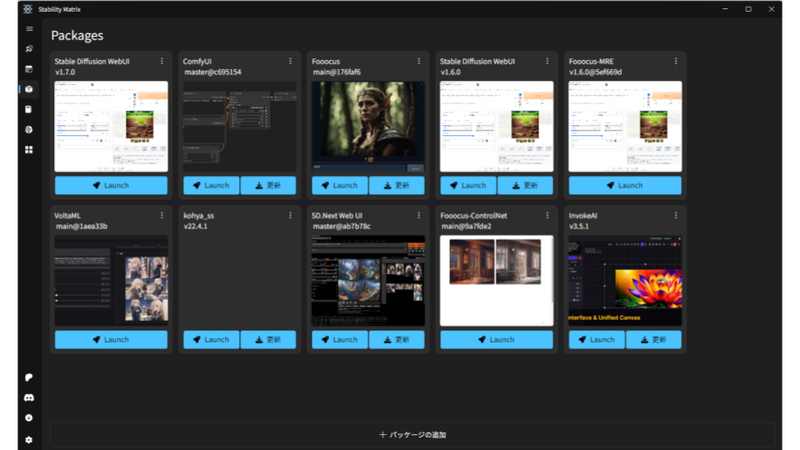Screen dimensions: 800x450
Task: Click 更新 update button for kohya_ss
Action: [x=268, y=339]
